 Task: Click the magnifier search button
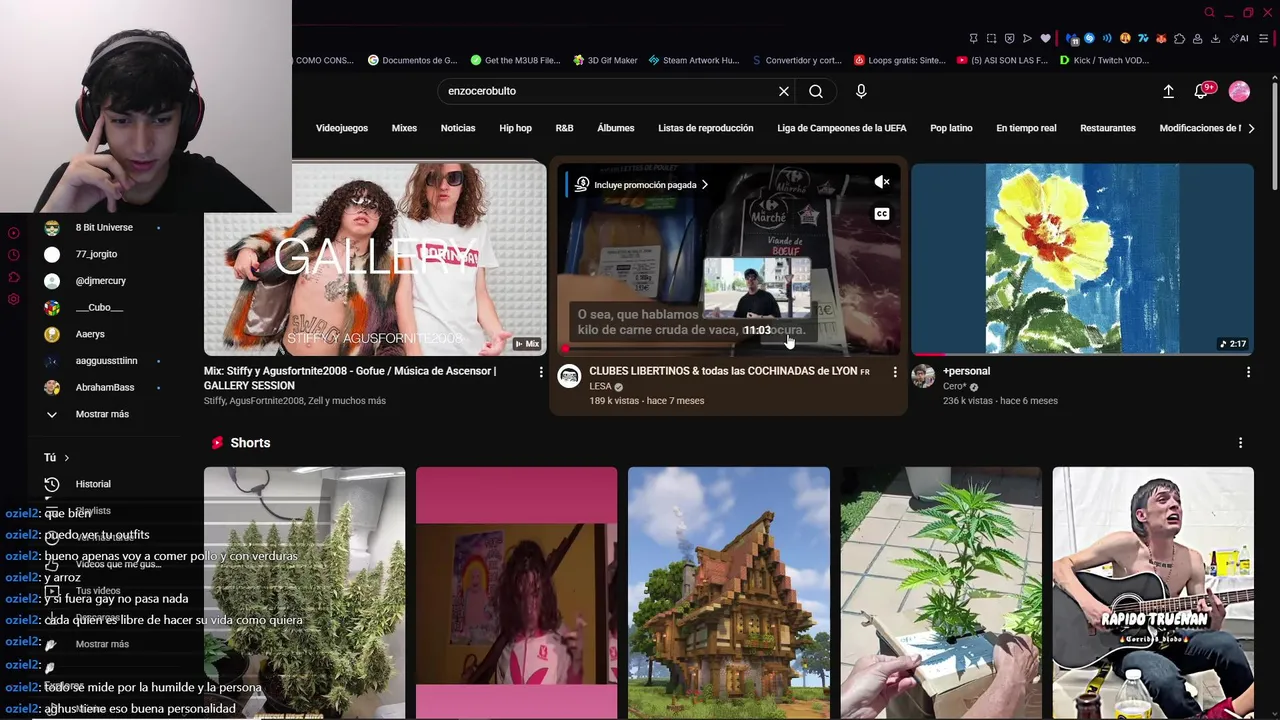tap(816, 91)
